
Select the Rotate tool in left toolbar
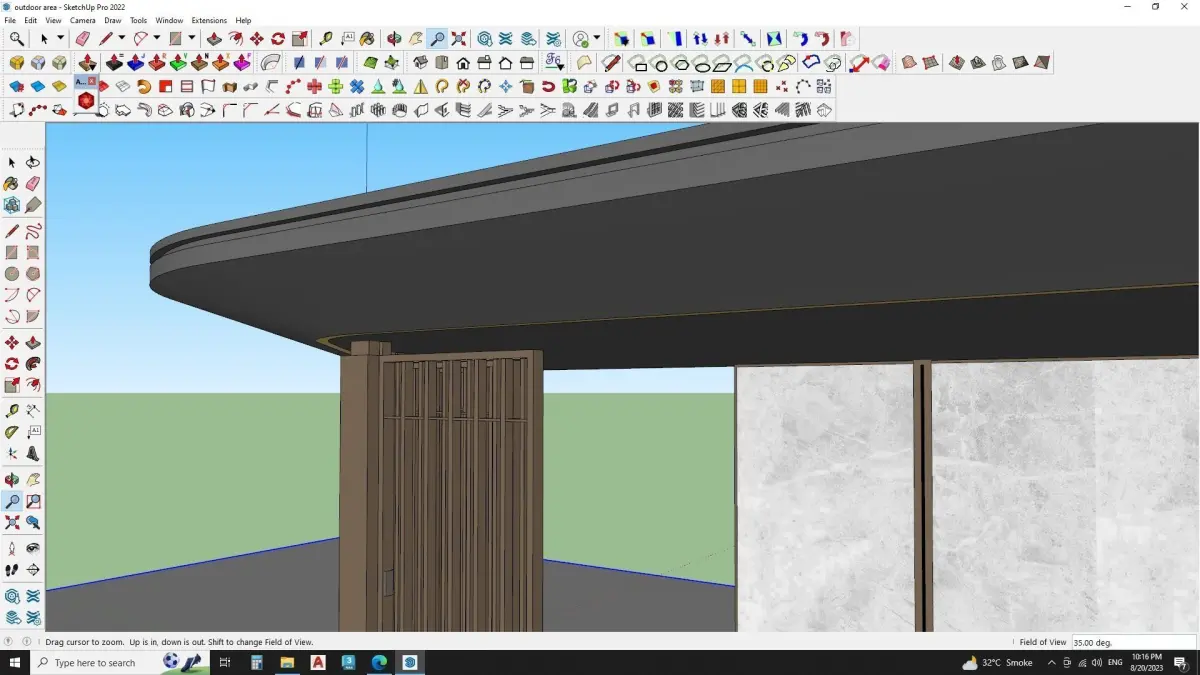tap(12, 364)
